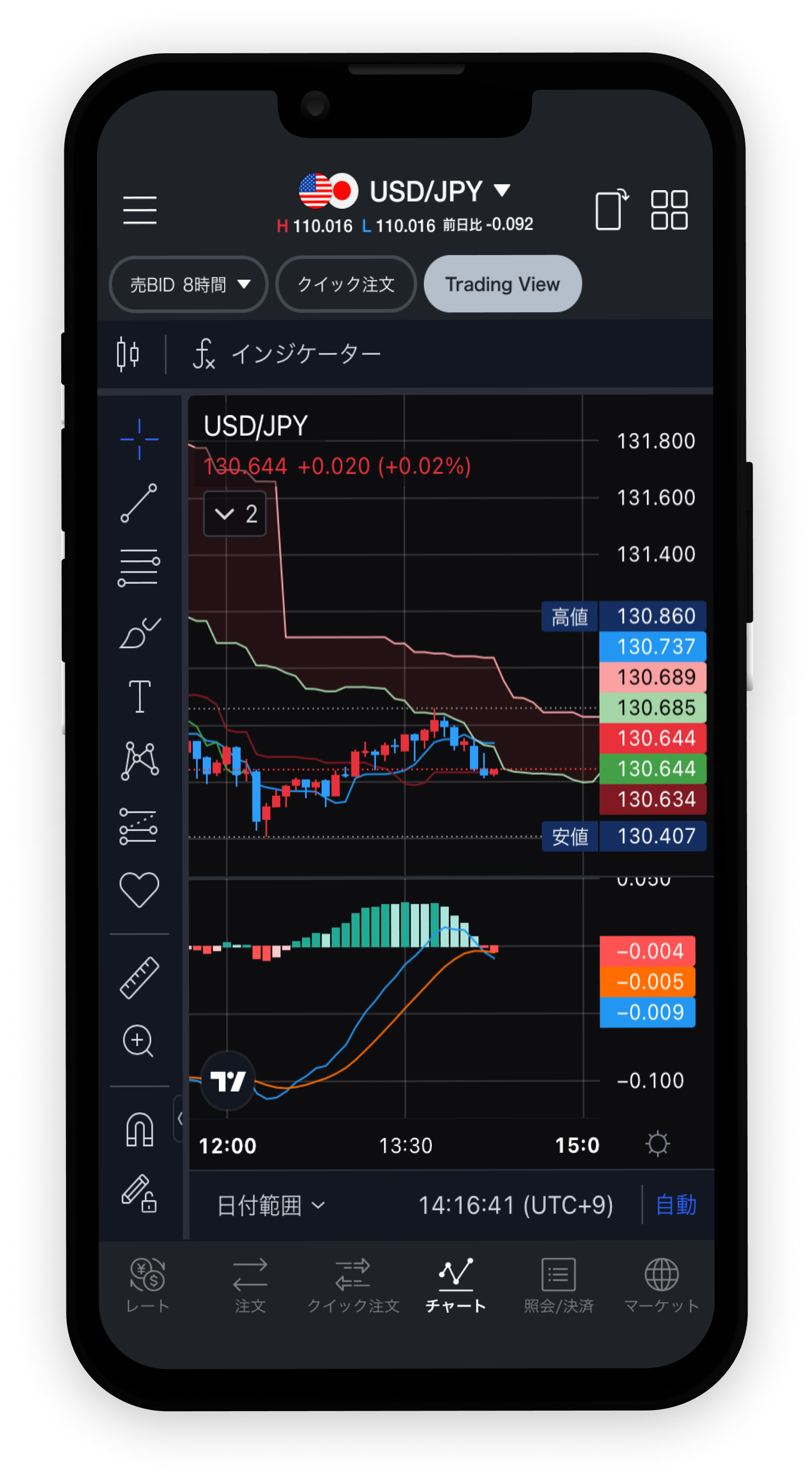Screen dimensions: 812x1482
Task: Select the trend line drawing tool
Action: click(x=138, y=503)
